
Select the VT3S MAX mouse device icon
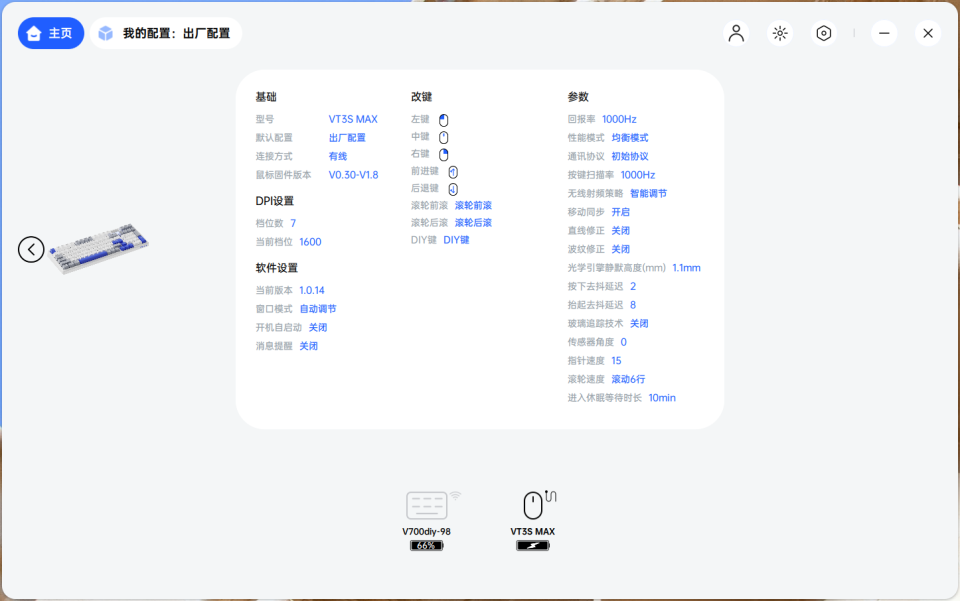click(x=533, y=505)
